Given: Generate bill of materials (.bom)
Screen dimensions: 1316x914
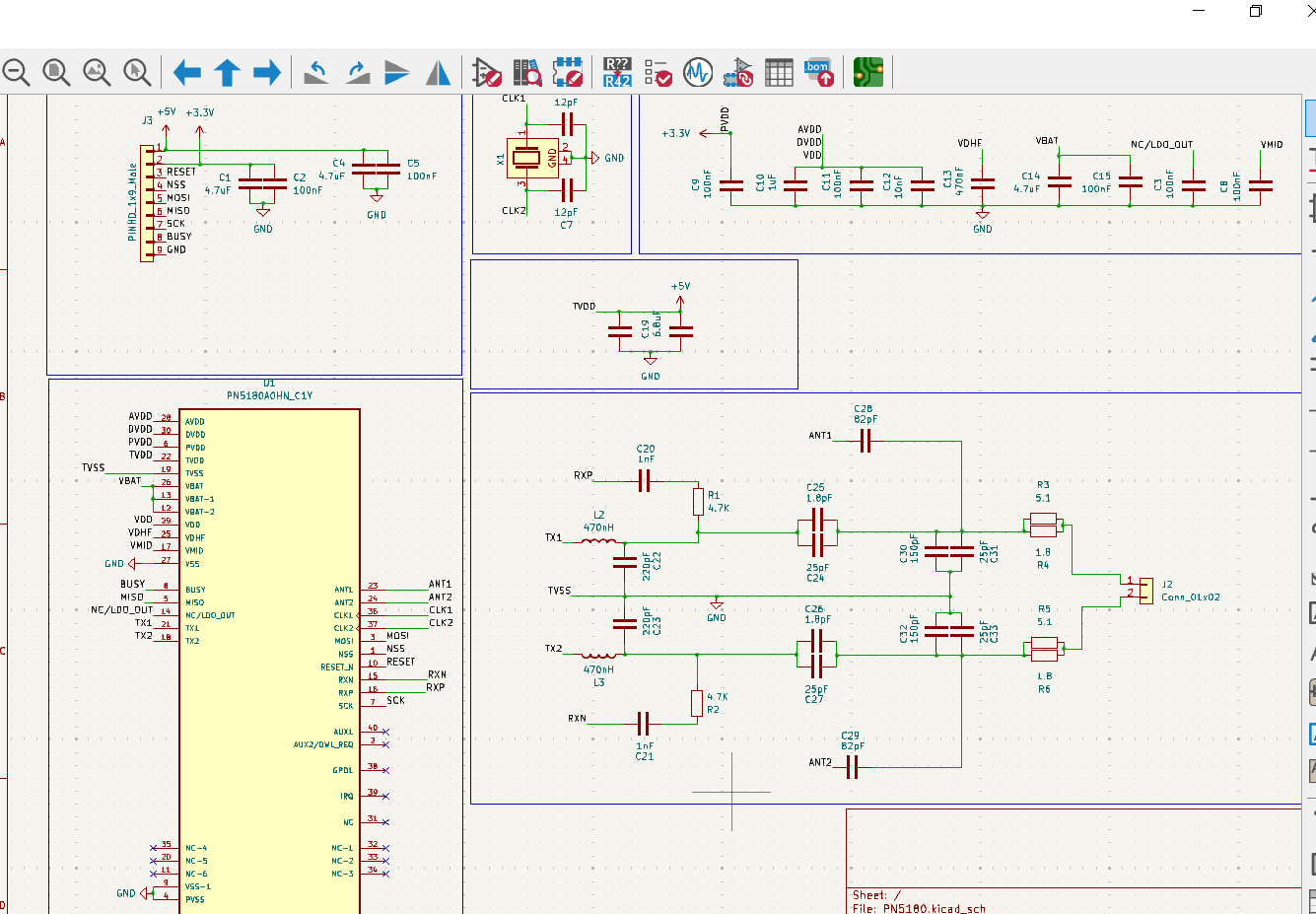Looking at the screenshot, I should [x=819, y=72].
